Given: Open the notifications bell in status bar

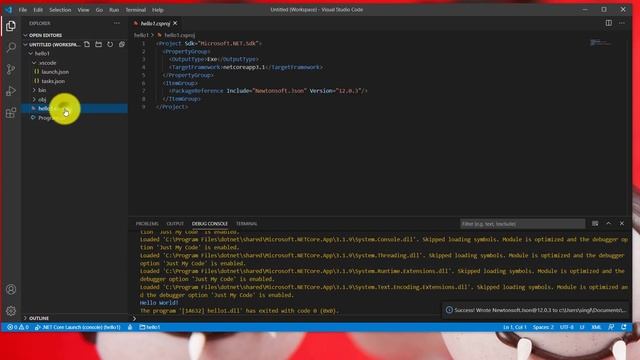Looking at the screenshot, I should [624, 327].
